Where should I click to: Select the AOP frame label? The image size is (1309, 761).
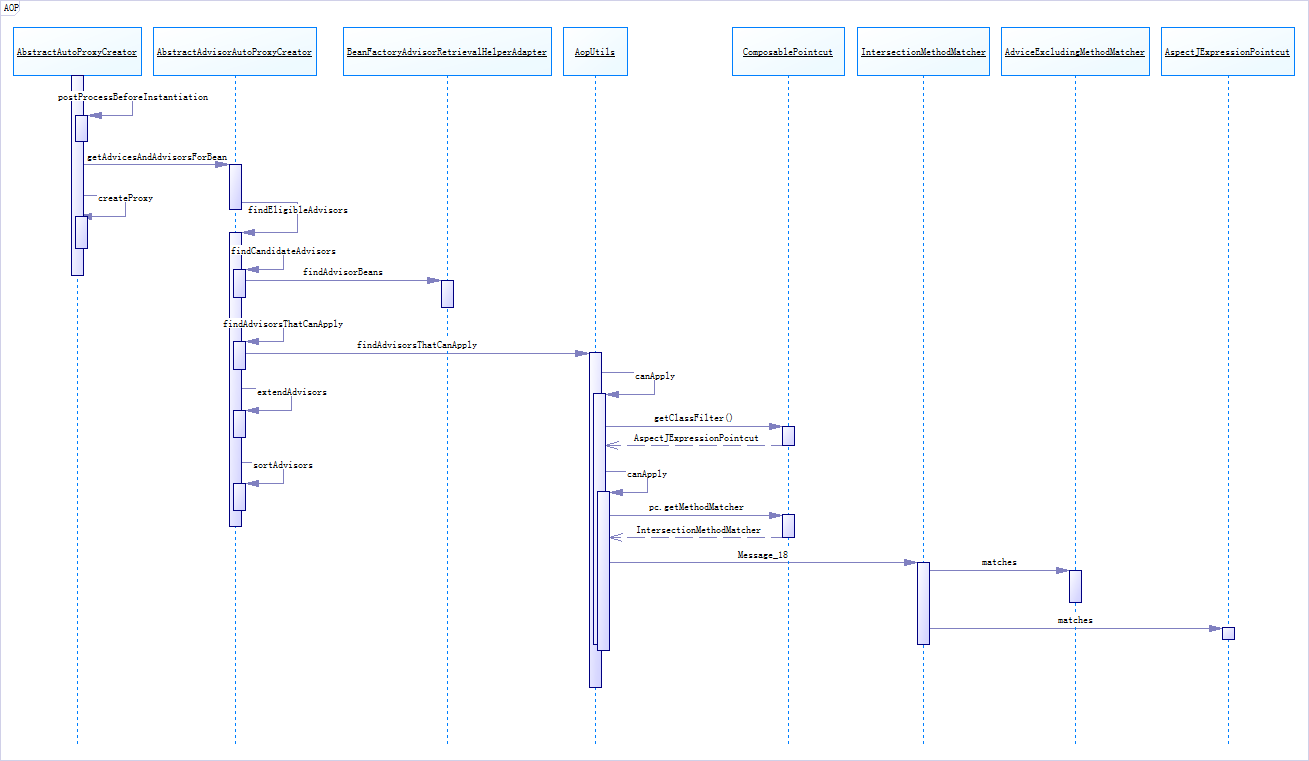pos(11,7)
